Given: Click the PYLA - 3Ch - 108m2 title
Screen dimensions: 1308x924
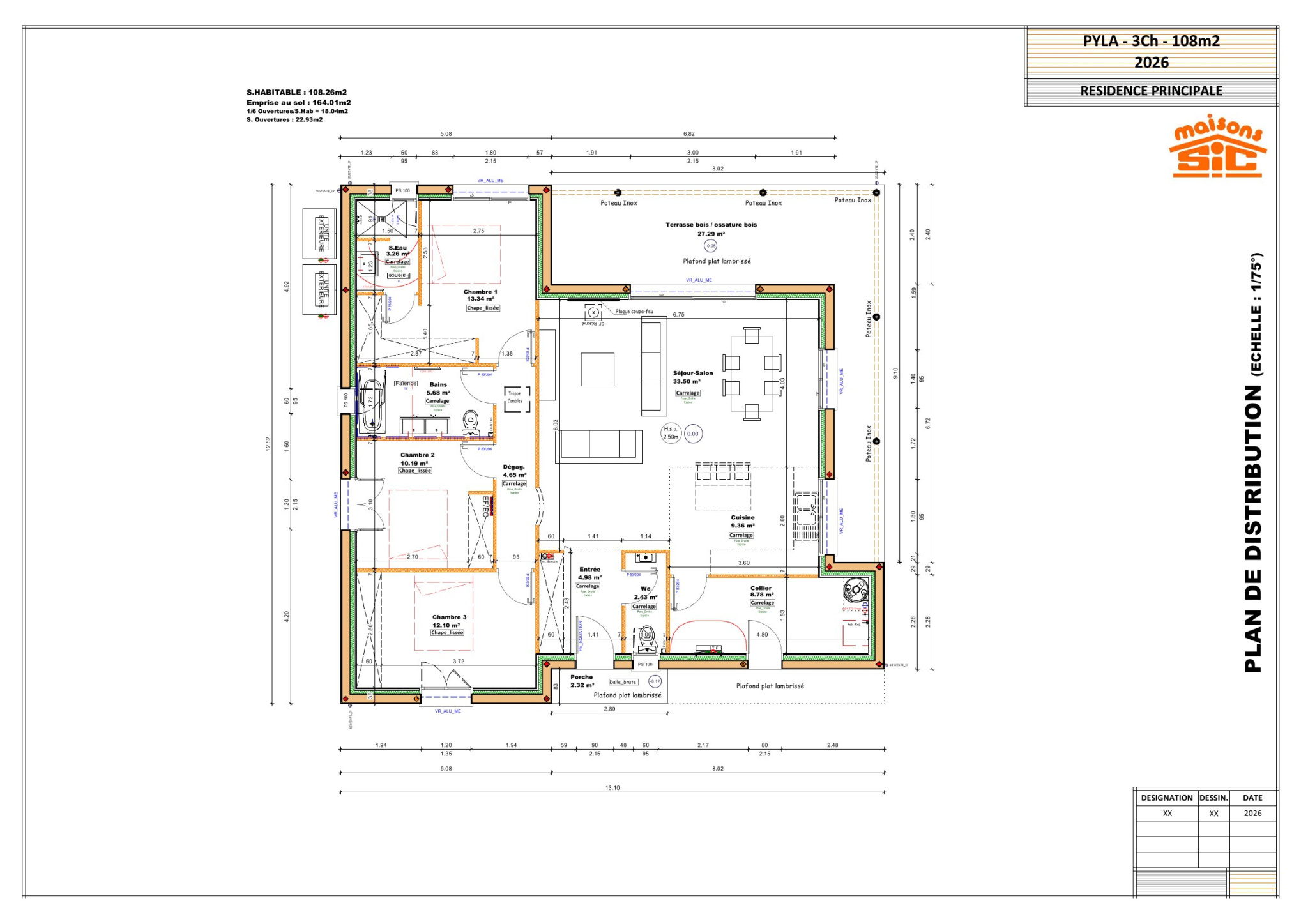Looking at the screenshot, I should pos(1151,41).
